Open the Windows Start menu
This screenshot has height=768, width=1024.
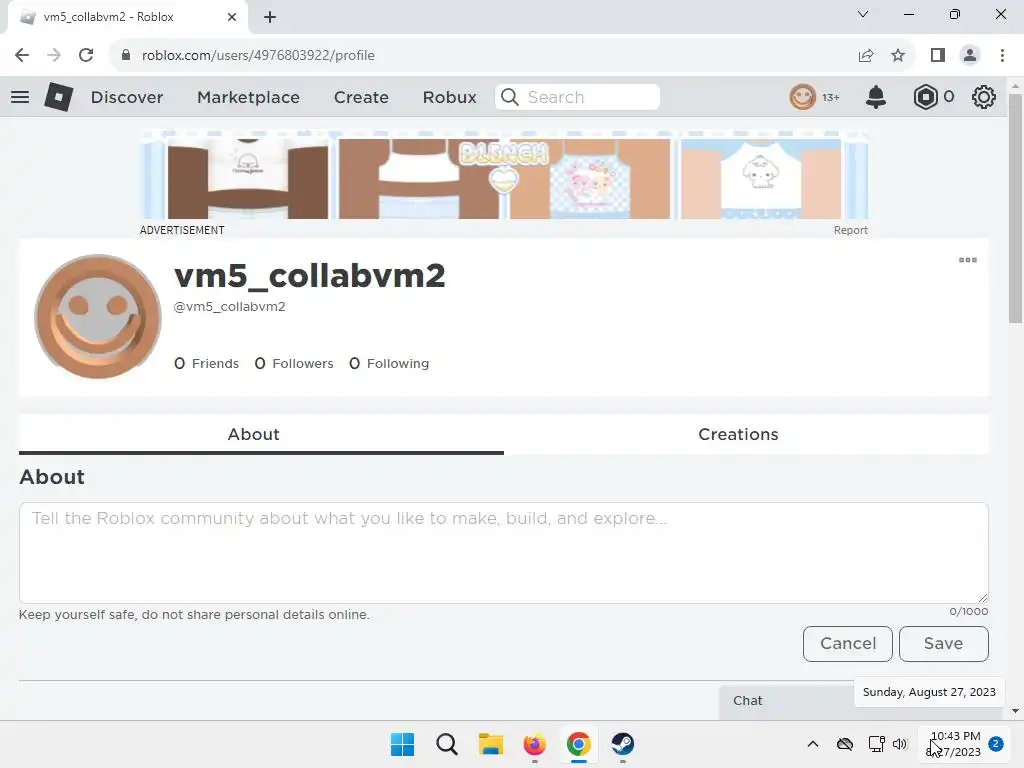pyautogui.click(x=402, y=744)
